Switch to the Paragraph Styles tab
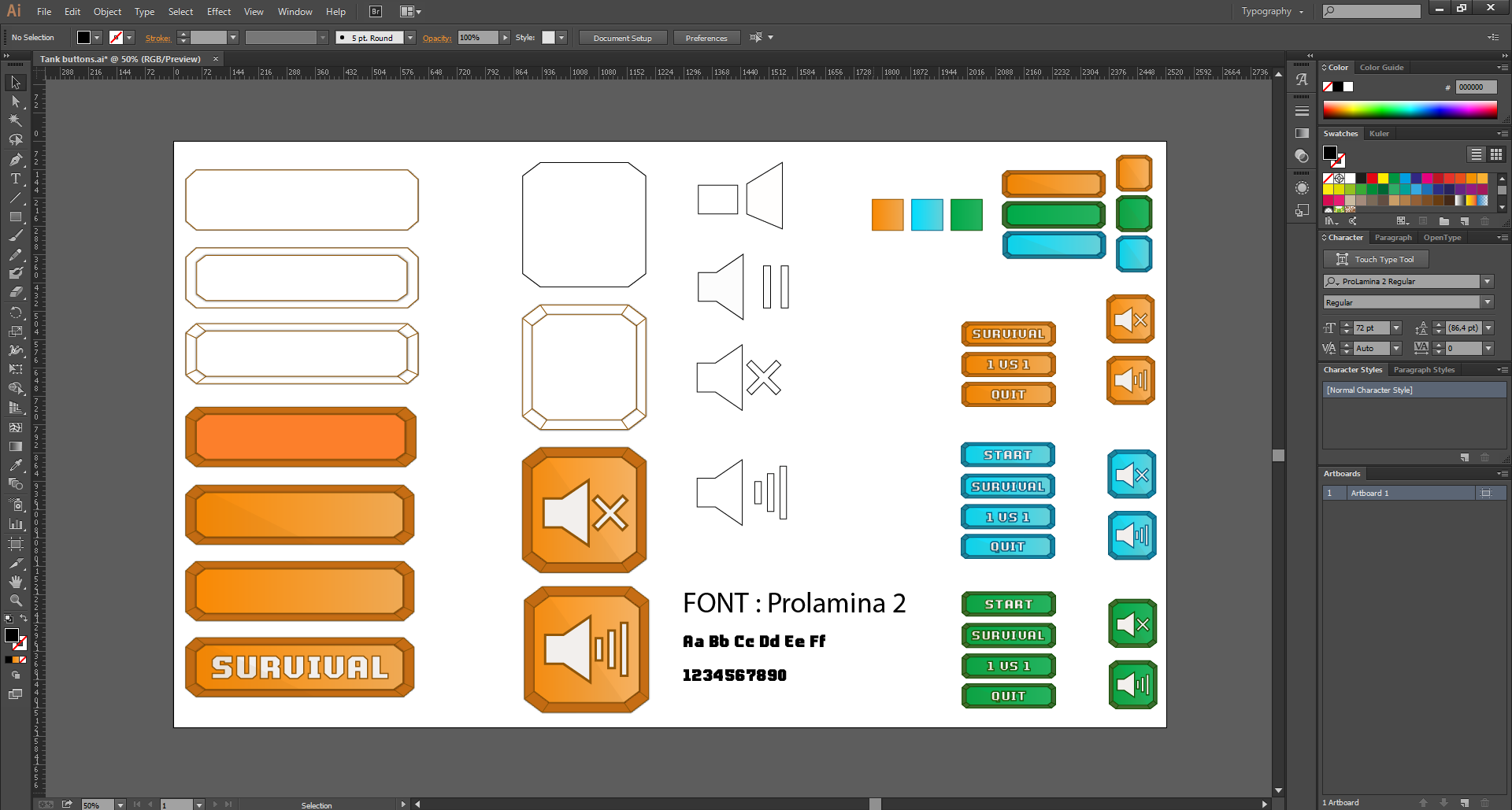Screen dimensions: 1512x810 tap(1424, 370)
